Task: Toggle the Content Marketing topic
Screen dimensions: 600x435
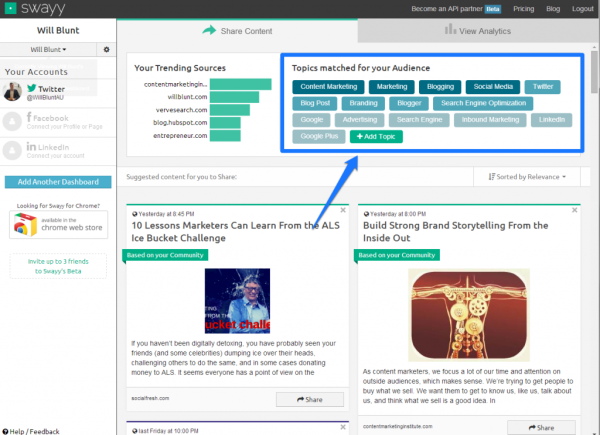Action: pyautogui.click(x=328, y=87)
